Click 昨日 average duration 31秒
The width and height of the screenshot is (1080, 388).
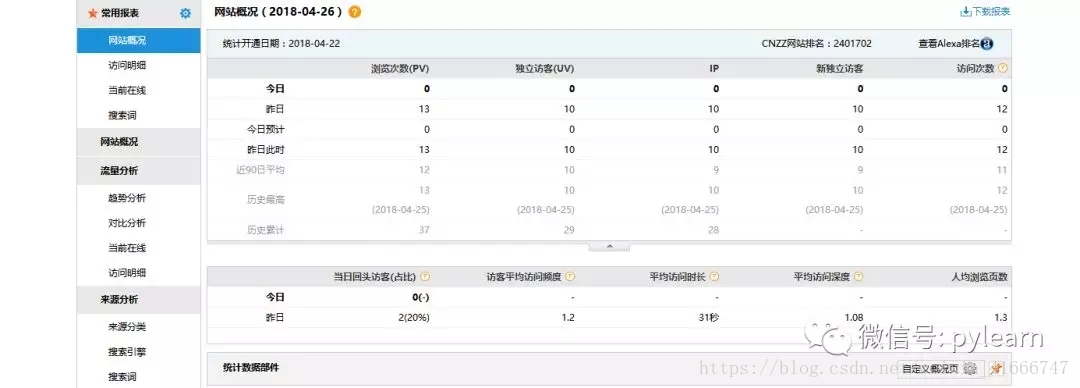[709, 318]
